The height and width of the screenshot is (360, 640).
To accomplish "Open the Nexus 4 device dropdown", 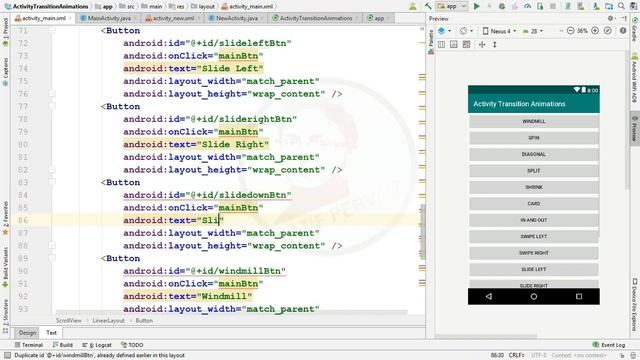I will [x=500, y=31].
